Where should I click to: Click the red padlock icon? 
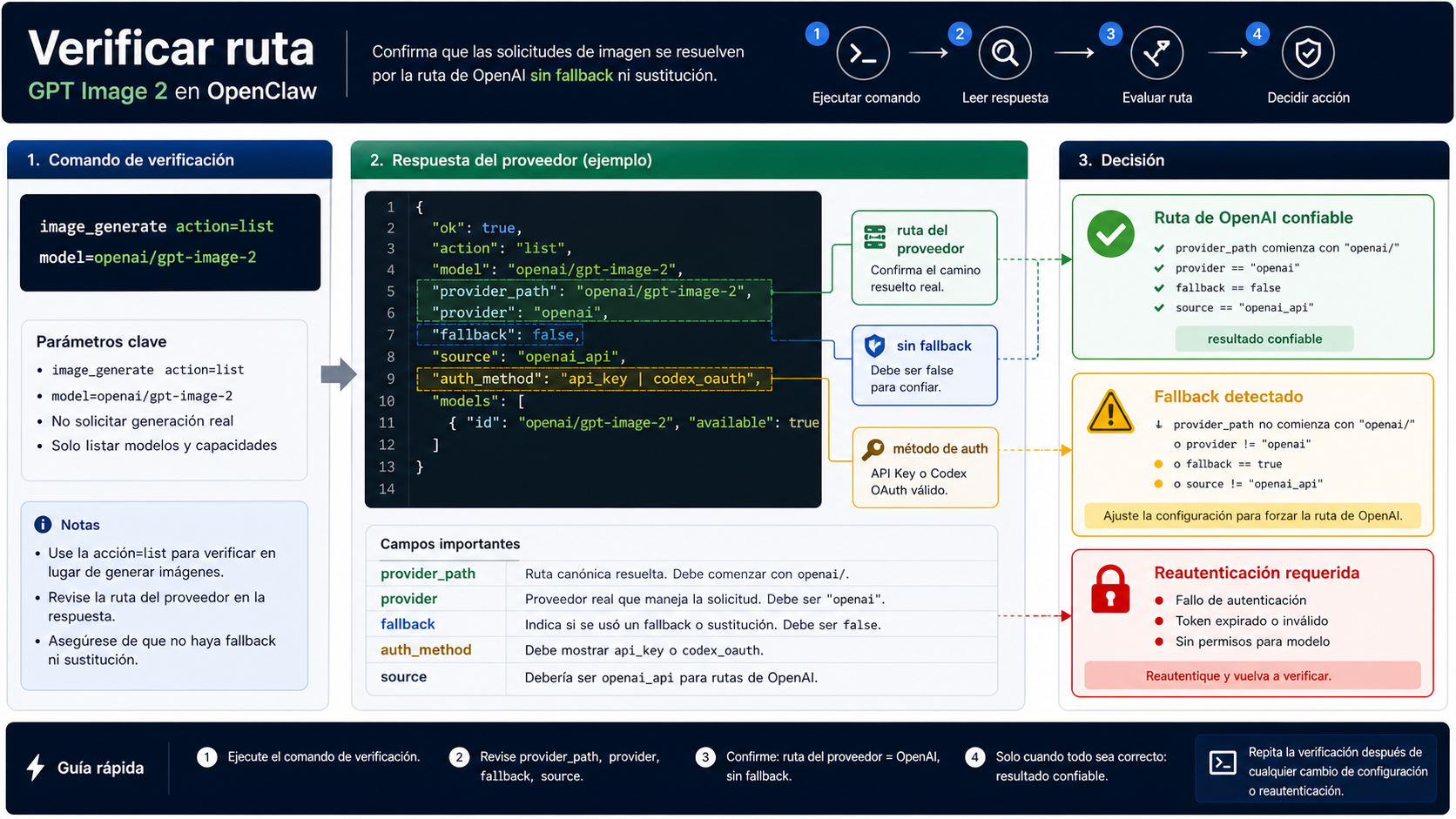point(1110,589)
